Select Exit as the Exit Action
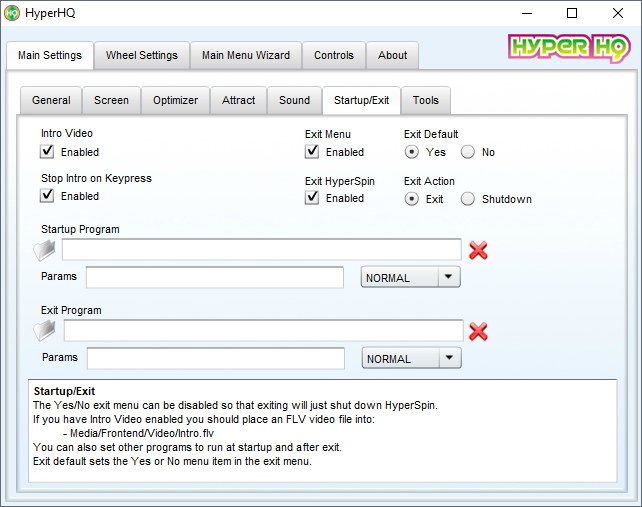642x507 pixels. (x=411, y=199)
